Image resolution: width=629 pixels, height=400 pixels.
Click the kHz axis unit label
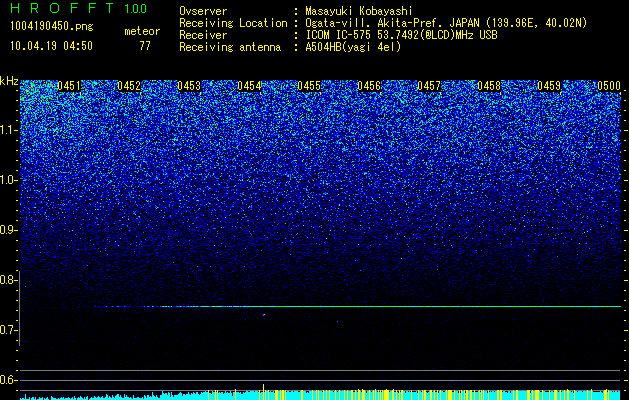tap(9, 81)
